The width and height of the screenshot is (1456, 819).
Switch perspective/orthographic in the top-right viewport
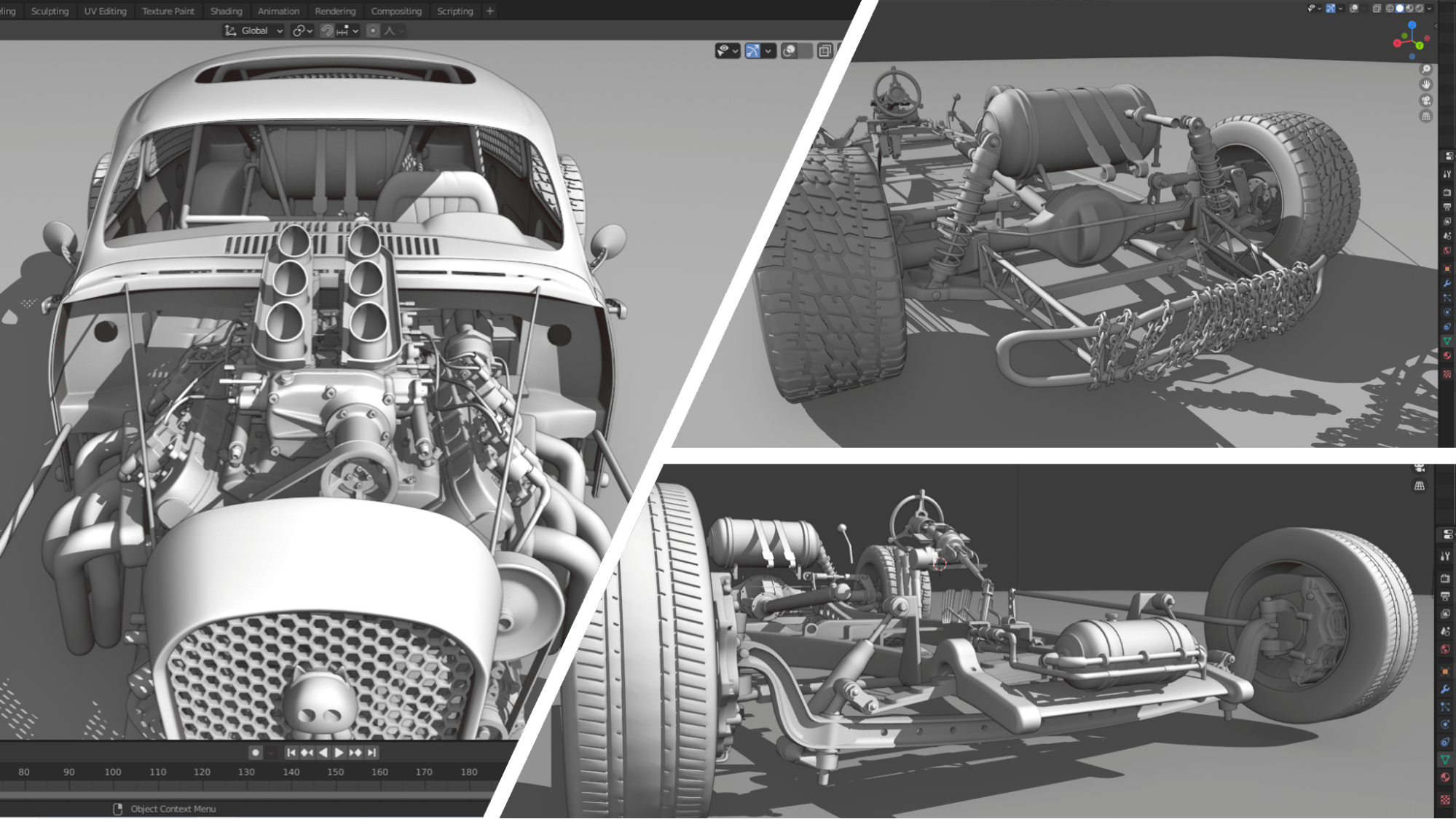tap(1426, 116)
